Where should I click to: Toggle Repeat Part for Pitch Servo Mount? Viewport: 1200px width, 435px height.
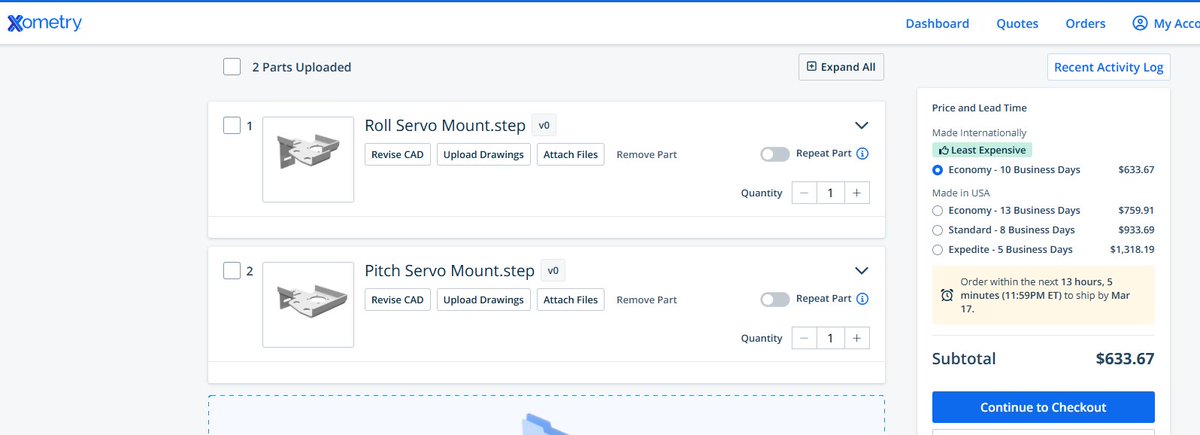coord(774,299)
